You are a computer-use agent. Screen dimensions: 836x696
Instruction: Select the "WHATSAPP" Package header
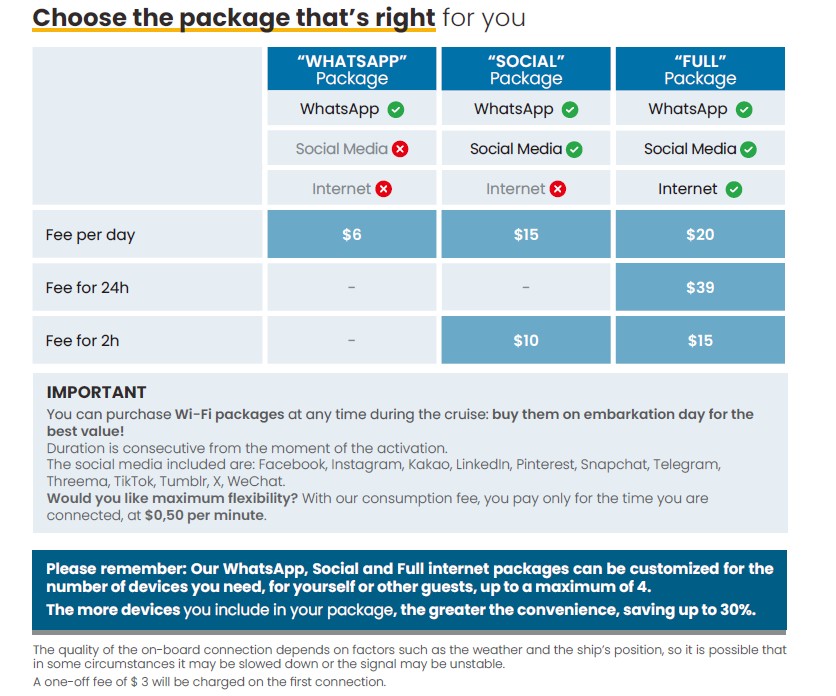point(352,69)
